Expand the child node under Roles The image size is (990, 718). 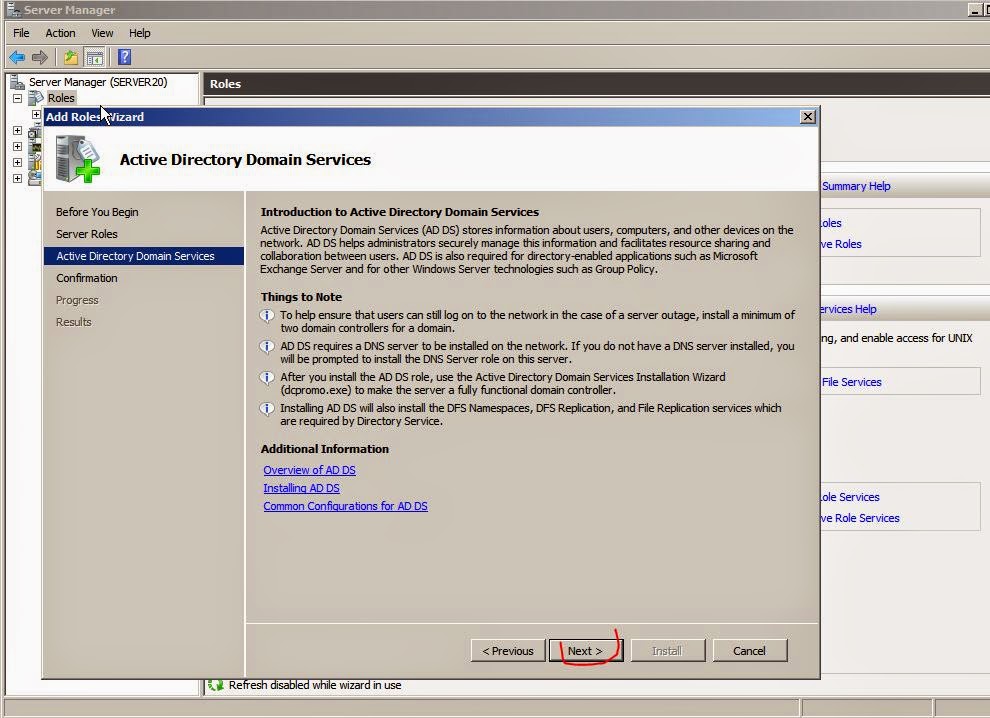(x=36, y=114)
